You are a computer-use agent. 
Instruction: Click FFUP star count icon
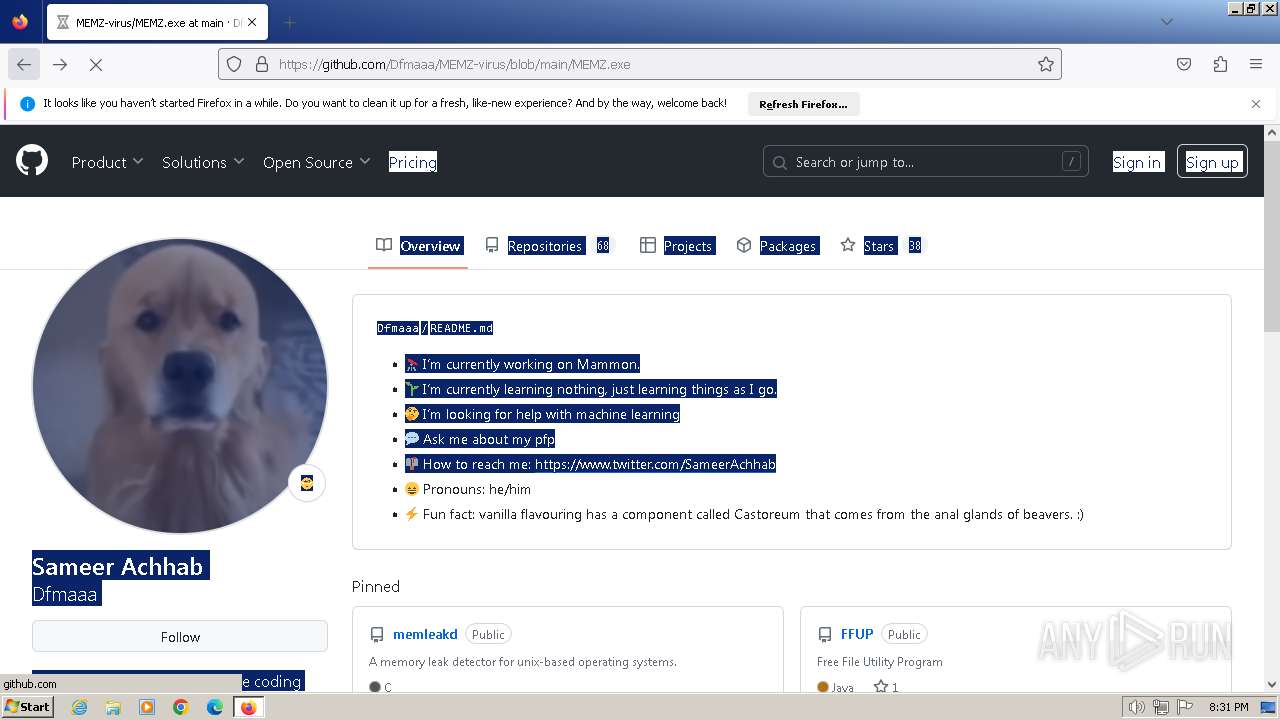point(880,687)
